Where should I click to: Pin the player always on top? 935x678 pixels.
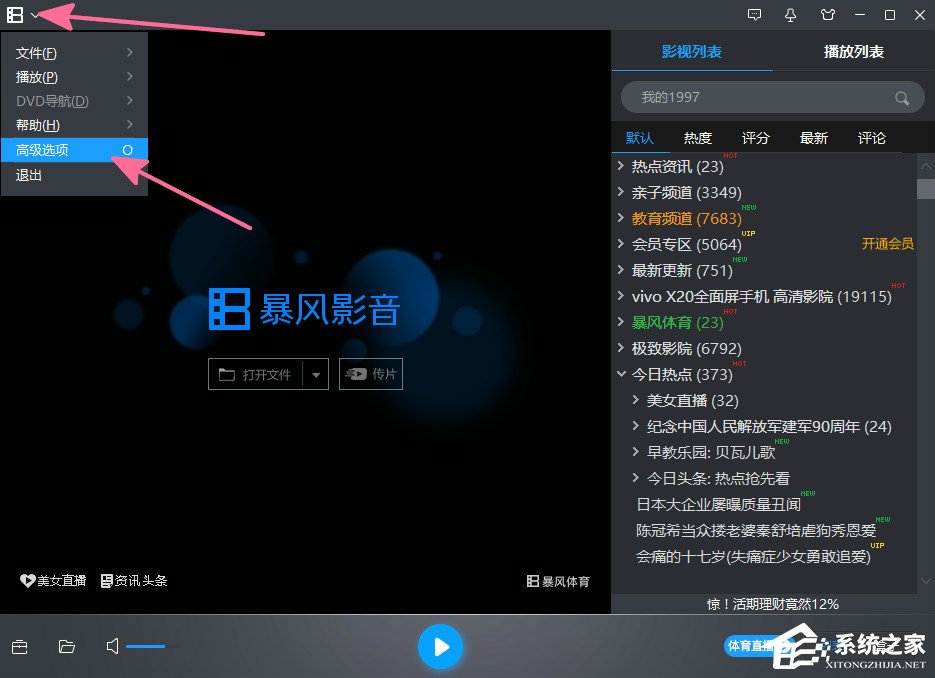point(790,15)
